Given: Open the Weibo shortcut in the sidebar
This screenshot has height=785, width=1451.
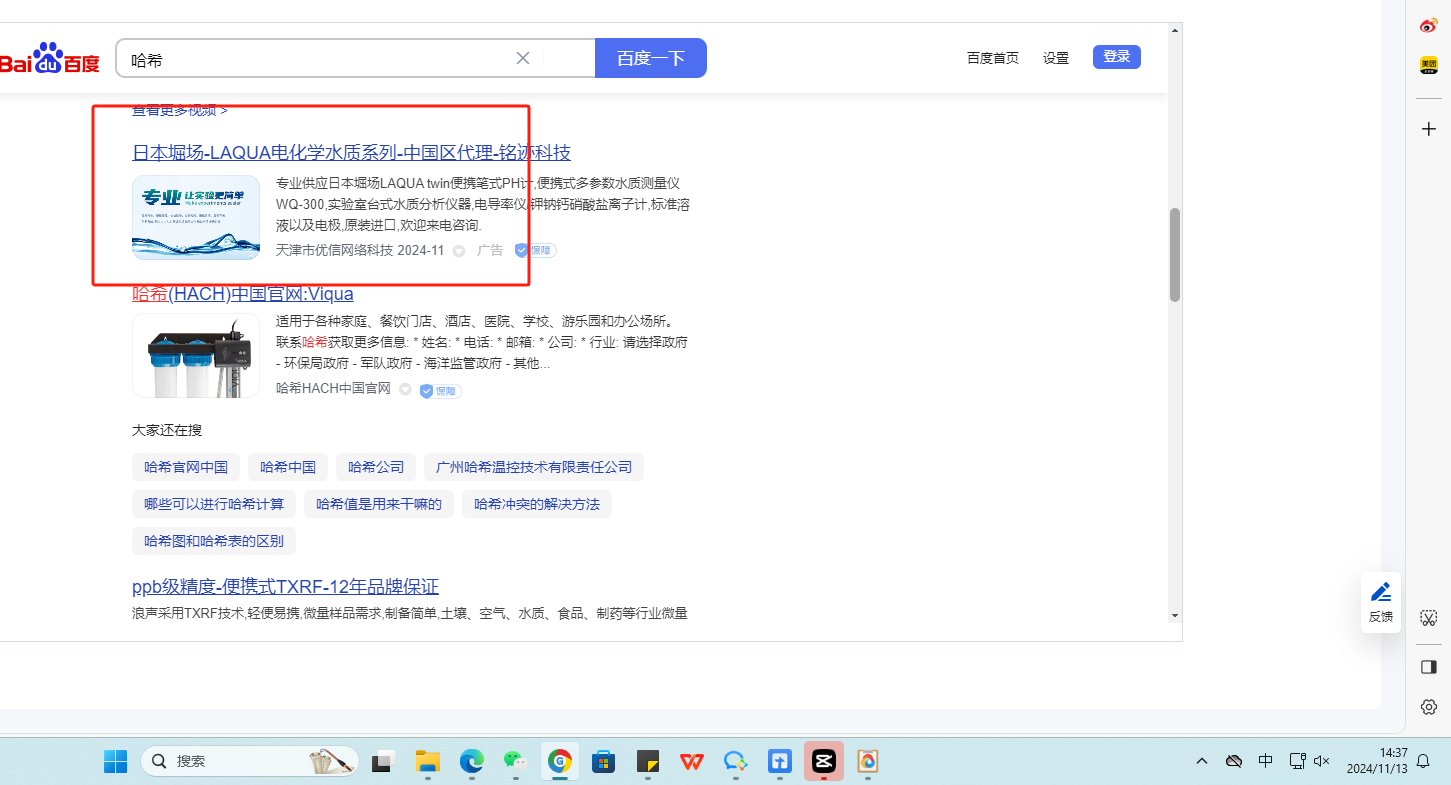Looking at the screenshot, I should [x=1429, y=25].
